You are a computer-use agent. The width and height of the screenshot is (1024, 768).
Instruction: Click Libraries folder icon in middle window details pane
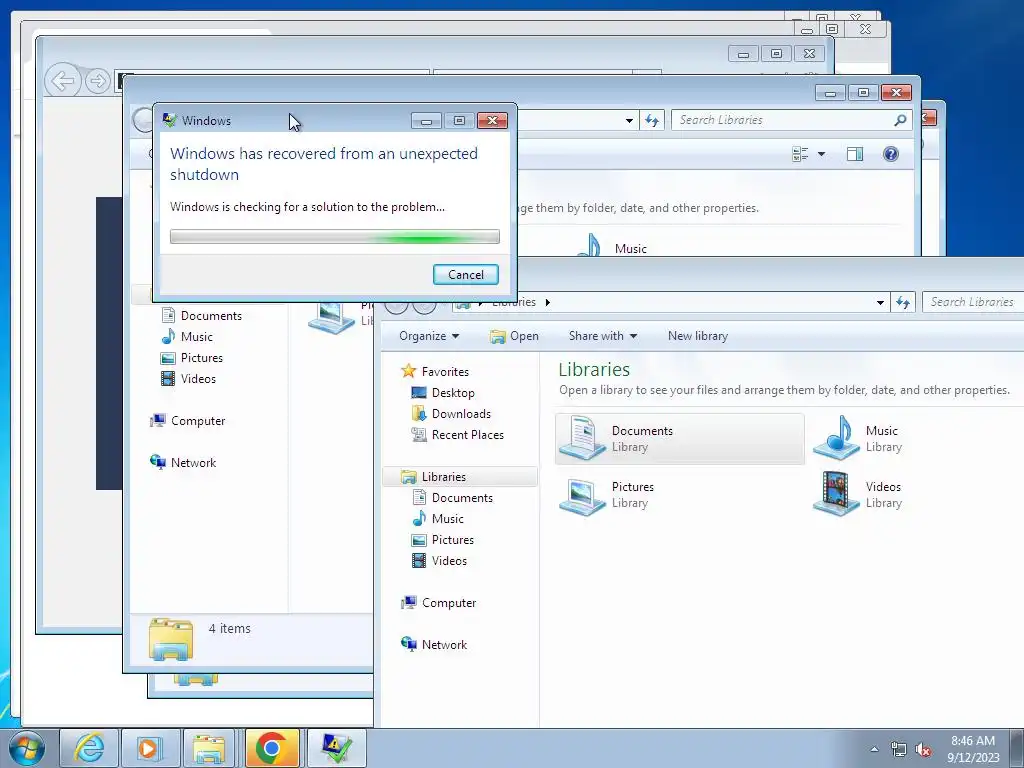click(x=171, y=639)
